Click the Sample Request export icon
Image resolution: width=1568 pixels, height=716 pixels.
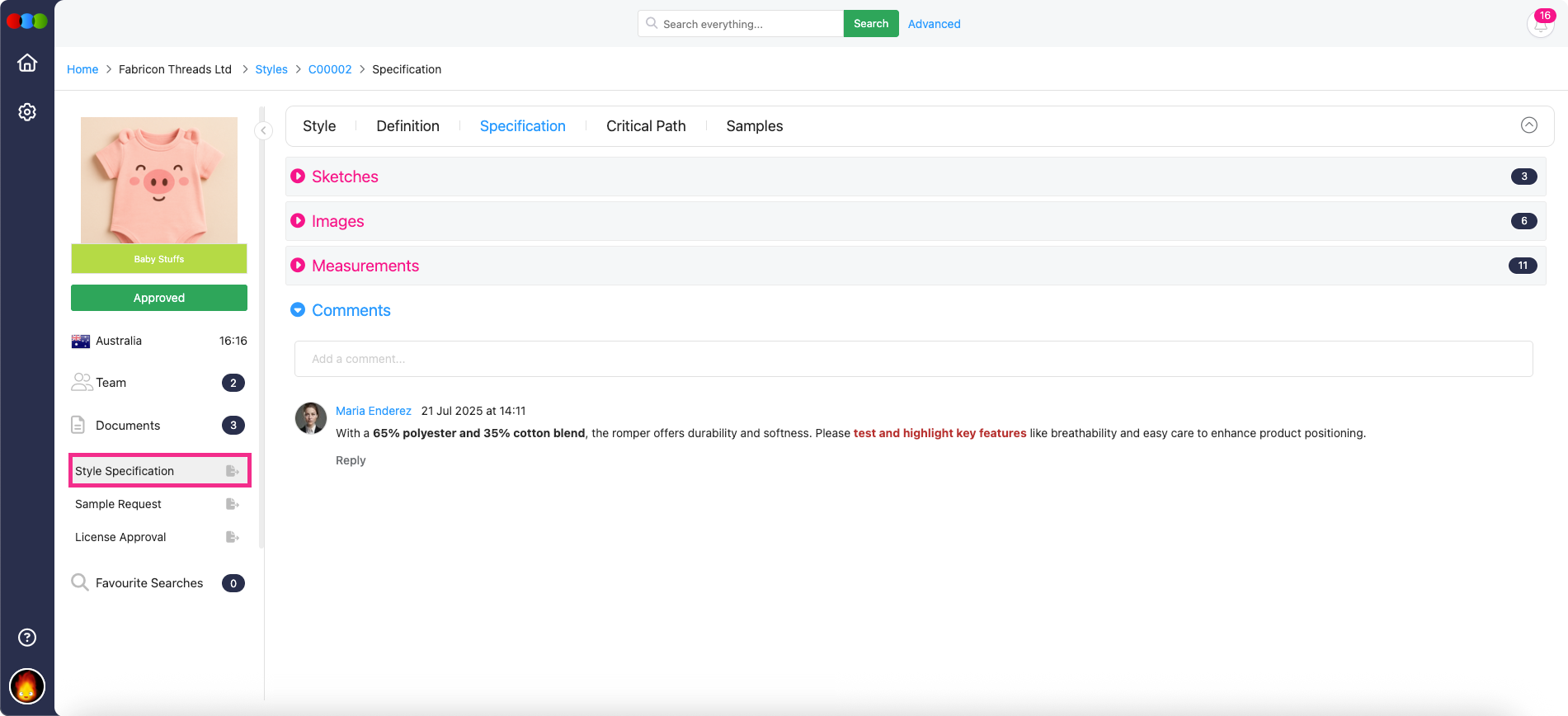(233, 504)
